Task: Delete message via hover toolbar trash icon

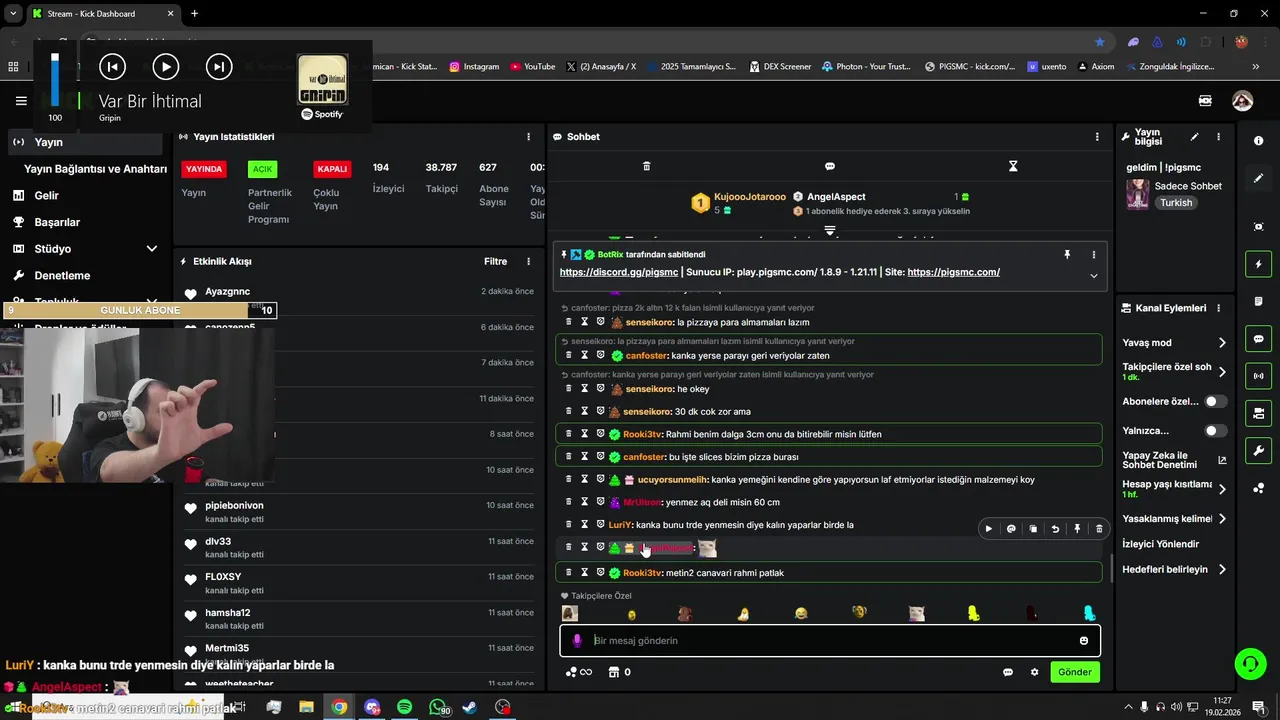Action: coord(1099,529)
